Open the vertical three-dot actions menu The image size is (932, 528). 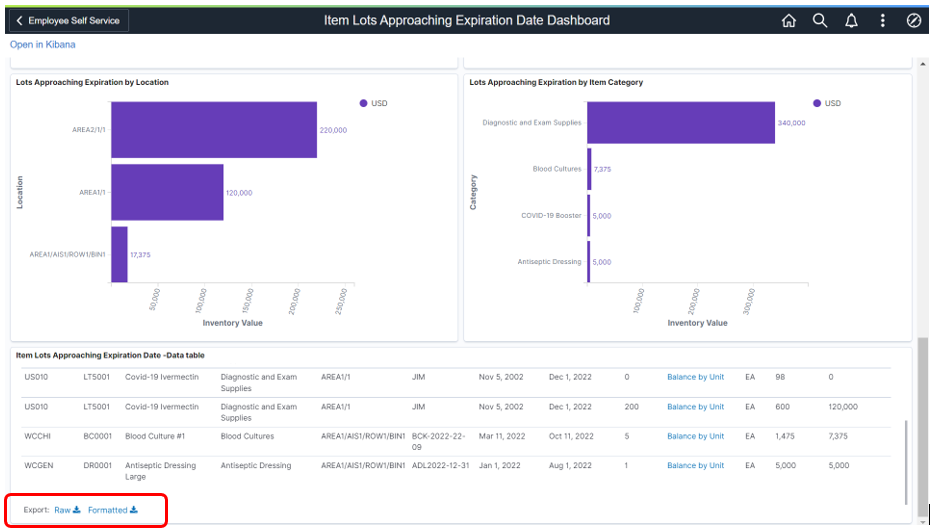tap(882, 20)
